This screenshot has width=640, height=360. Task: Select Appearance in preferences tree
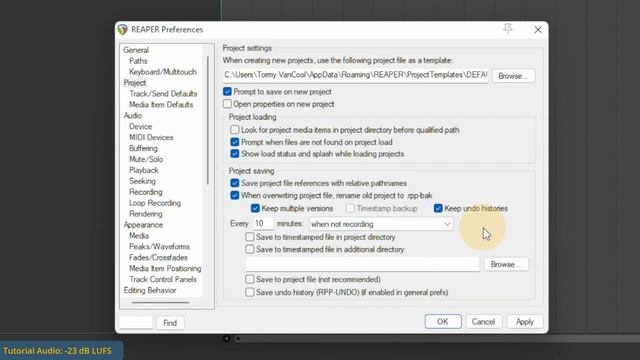point(143,225)
